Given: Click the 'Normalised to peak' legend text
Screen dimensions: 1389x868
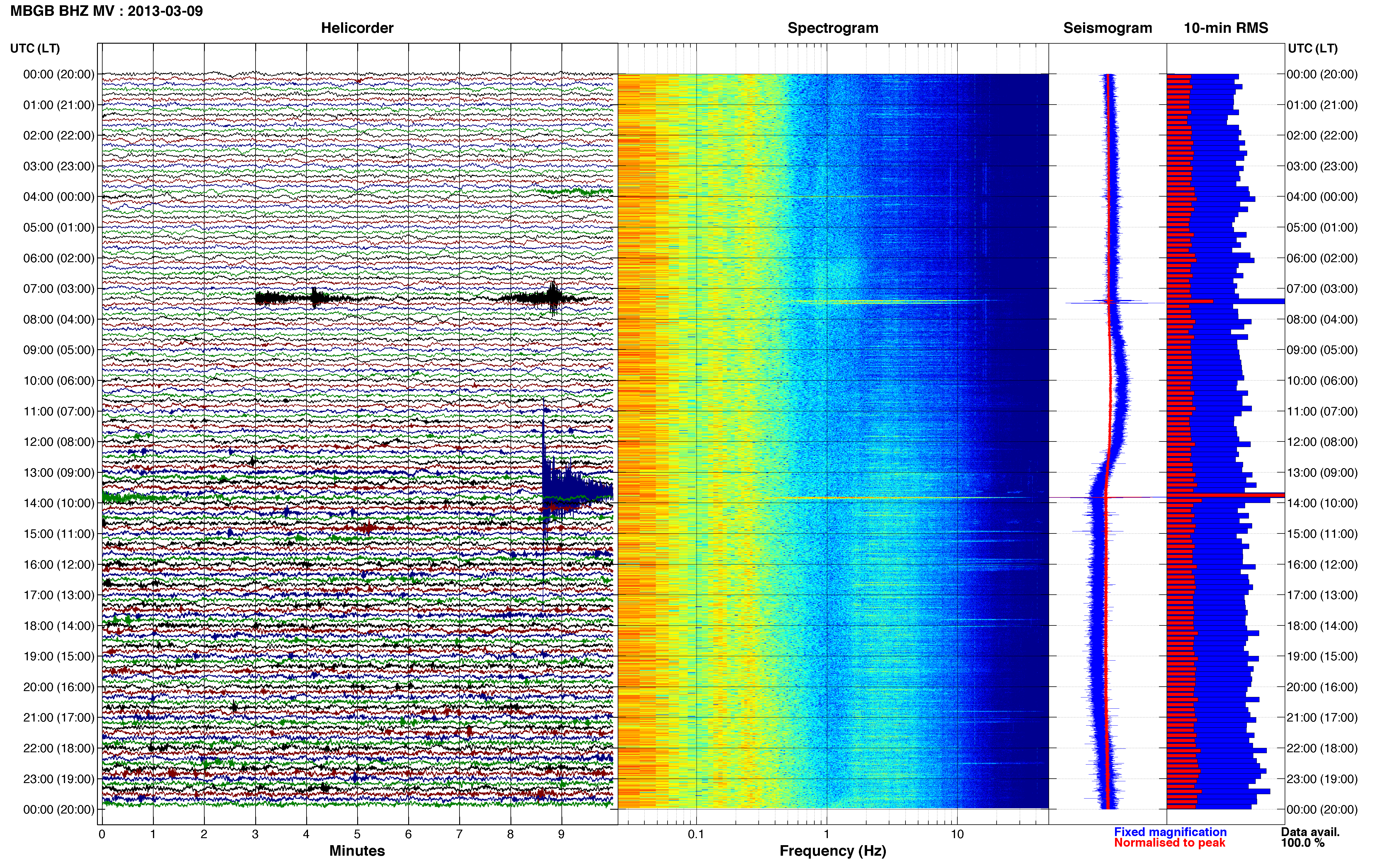Looking at the screenshot, I should click(x=1170, y=843).
